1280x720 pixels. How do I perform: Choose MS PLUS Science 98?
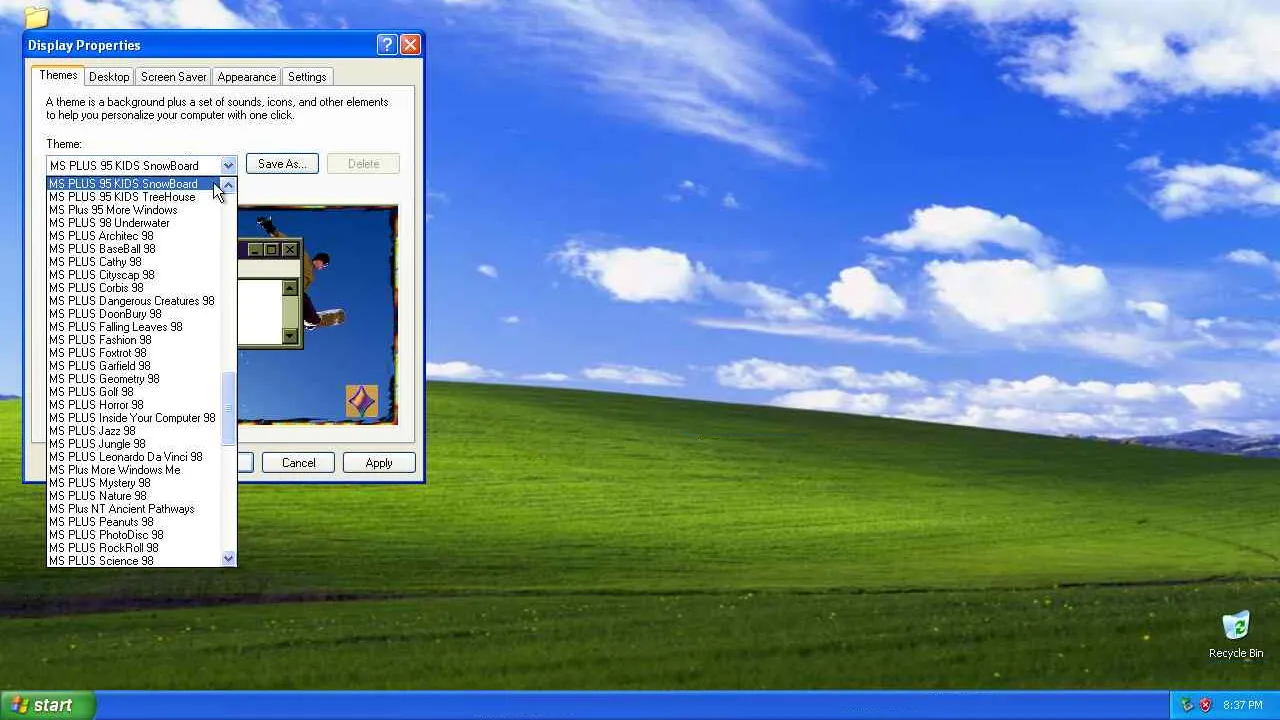pos(134,561)
